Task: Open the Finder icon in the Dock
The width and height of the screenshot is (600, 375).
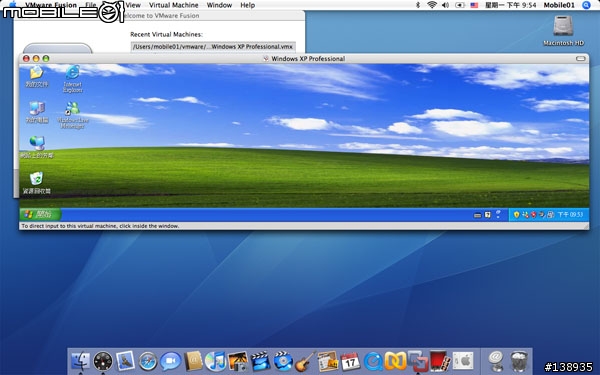Action: click(x=81, y=361)
